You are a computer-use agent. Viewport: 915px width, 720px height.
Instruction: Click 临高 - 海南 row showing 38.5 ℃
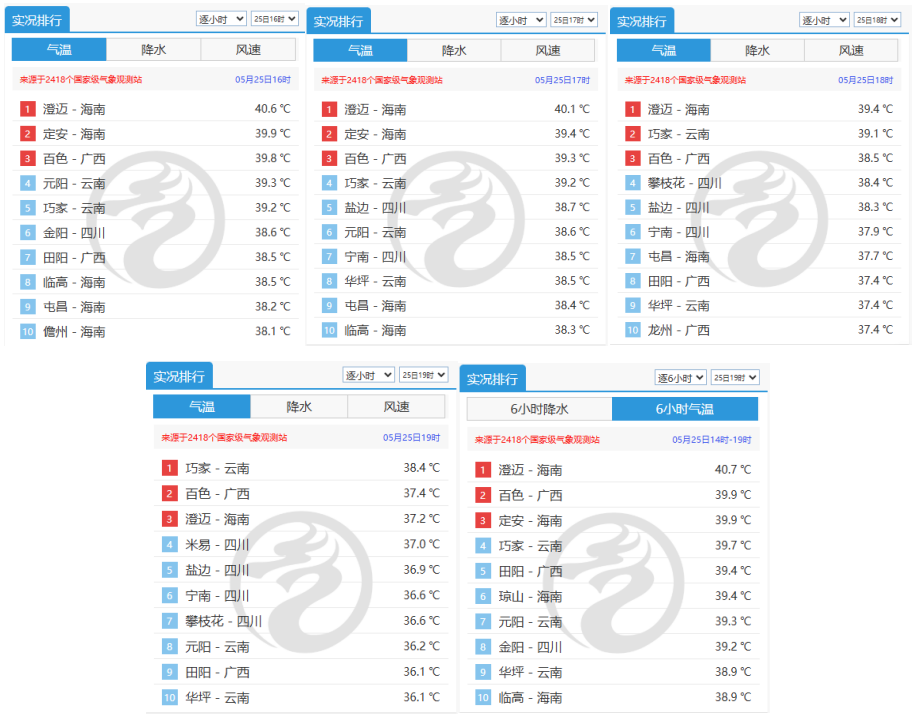pyautogui.click(x=155, y=282)
